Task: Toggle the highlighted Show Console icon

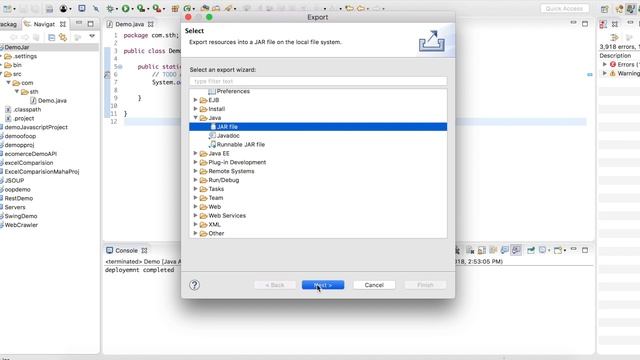Action: tap(516, 250)
